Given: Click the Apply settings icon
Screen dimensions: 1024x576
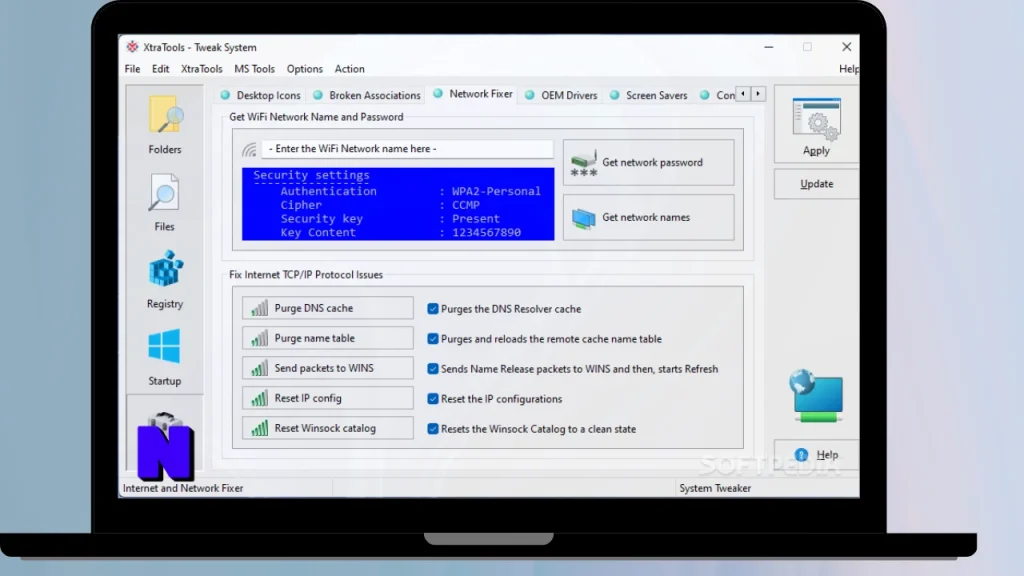Looking at the screenshot, I should tap(816, 120).
